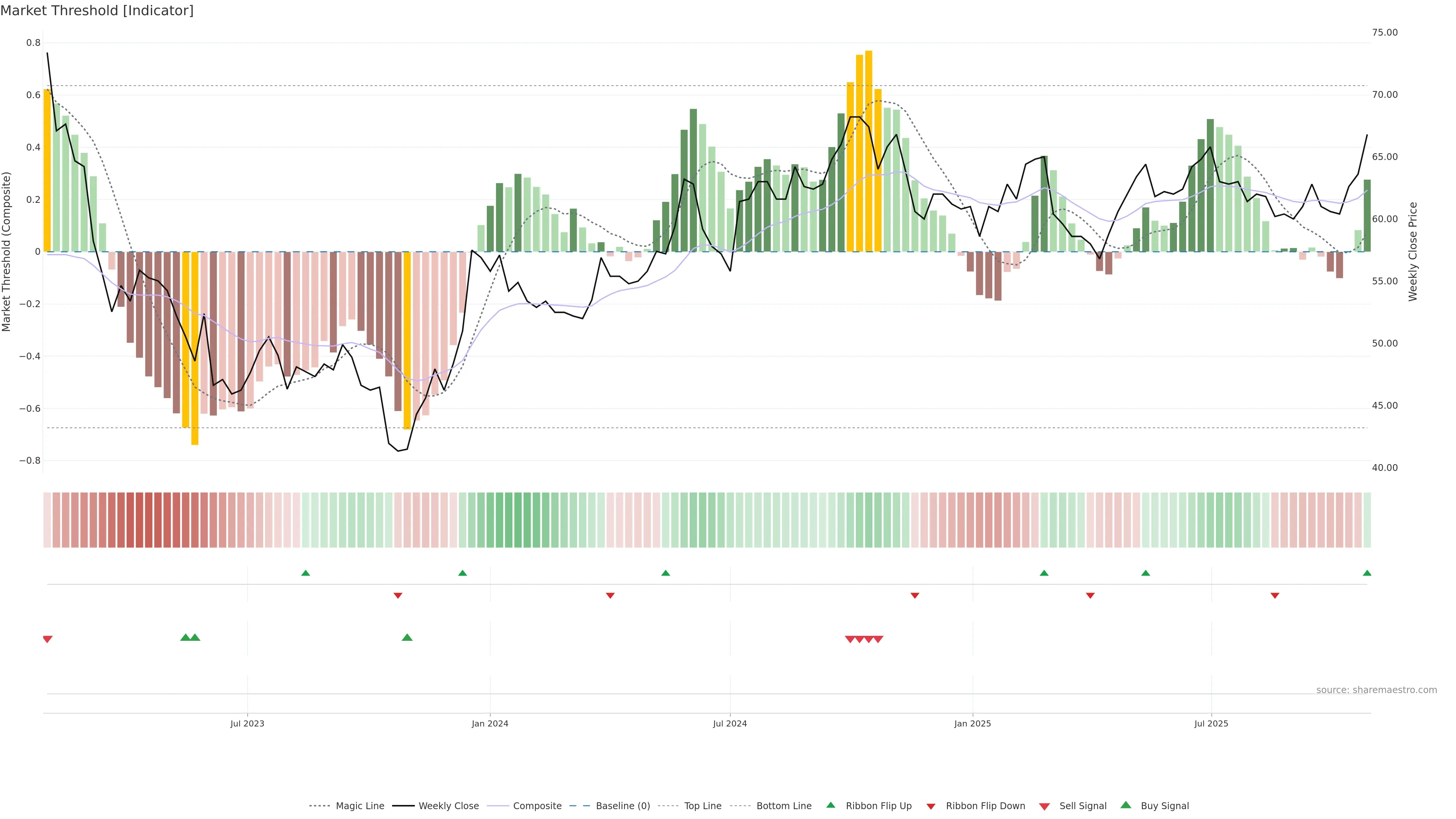Toggle the Top Line legend entry
This screenshot has width=1456, height=819.
[703, 806]
